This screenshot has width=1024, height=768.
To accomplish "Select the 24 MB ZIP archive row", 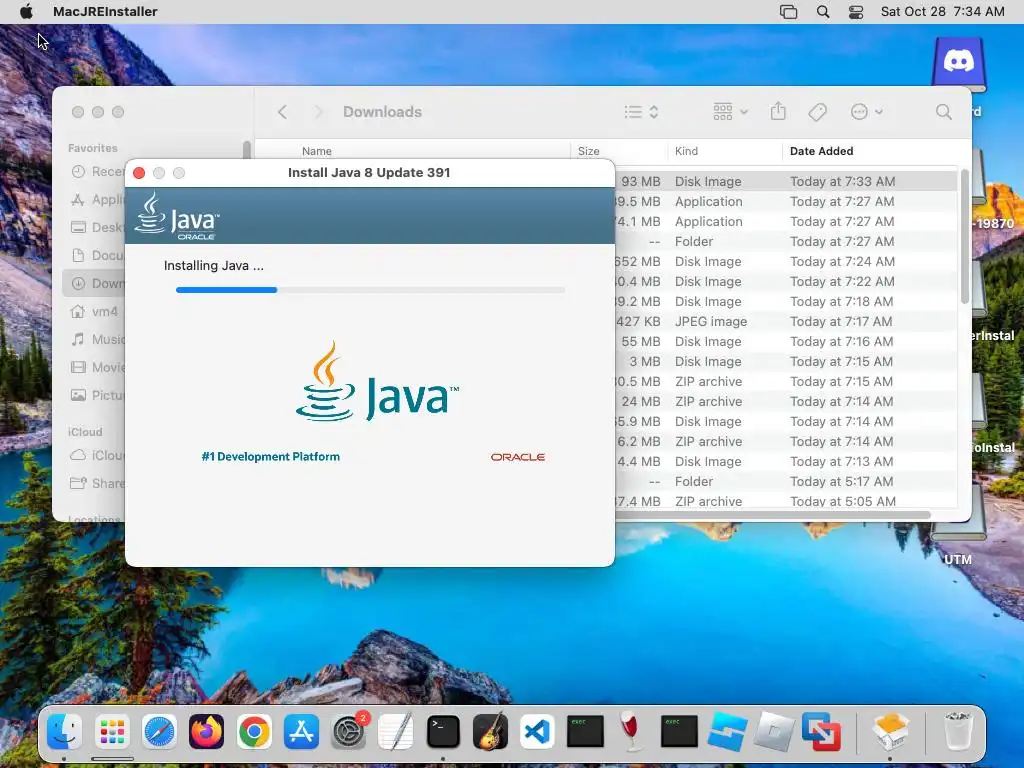I will (x=786, y=402).
